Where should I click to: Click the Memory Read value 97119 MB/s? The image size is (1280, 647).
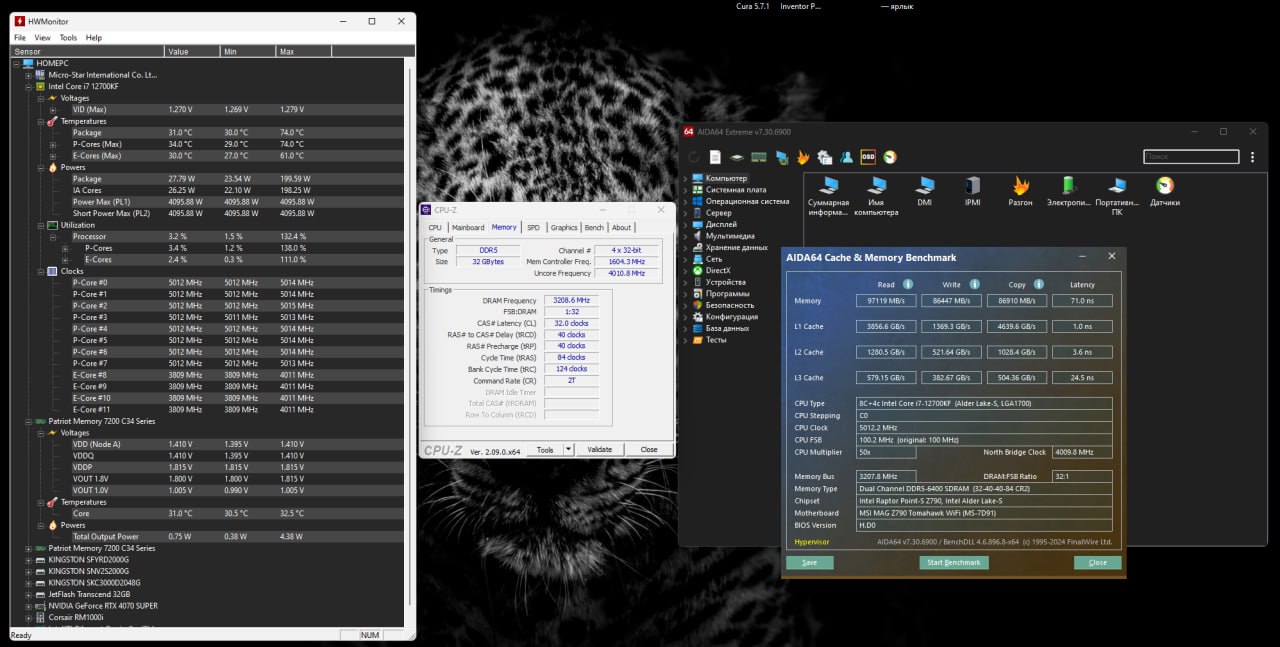[x=886, y=301]
